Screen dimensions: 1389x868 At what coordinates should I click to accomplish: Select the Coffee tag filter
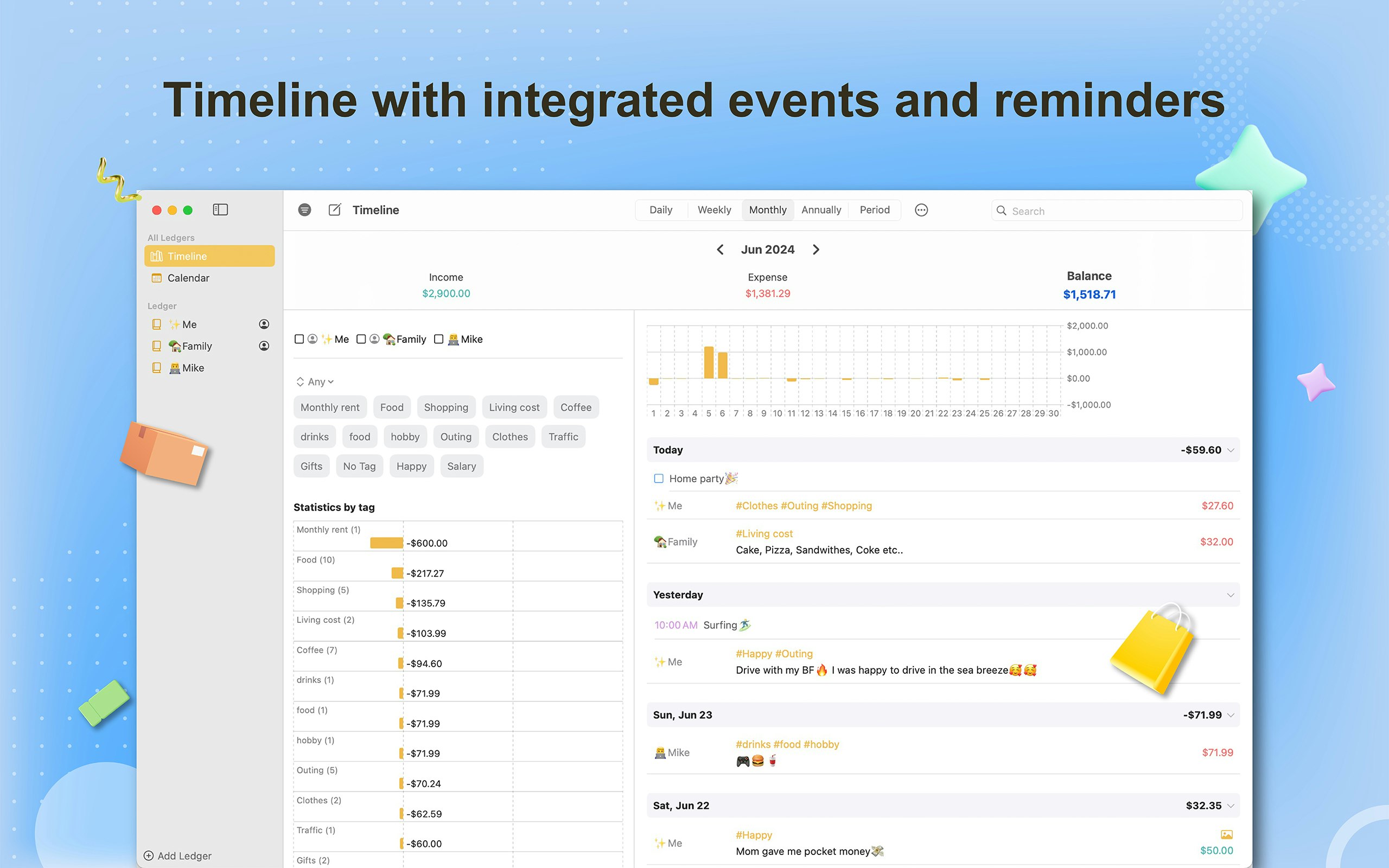point(575,407)
